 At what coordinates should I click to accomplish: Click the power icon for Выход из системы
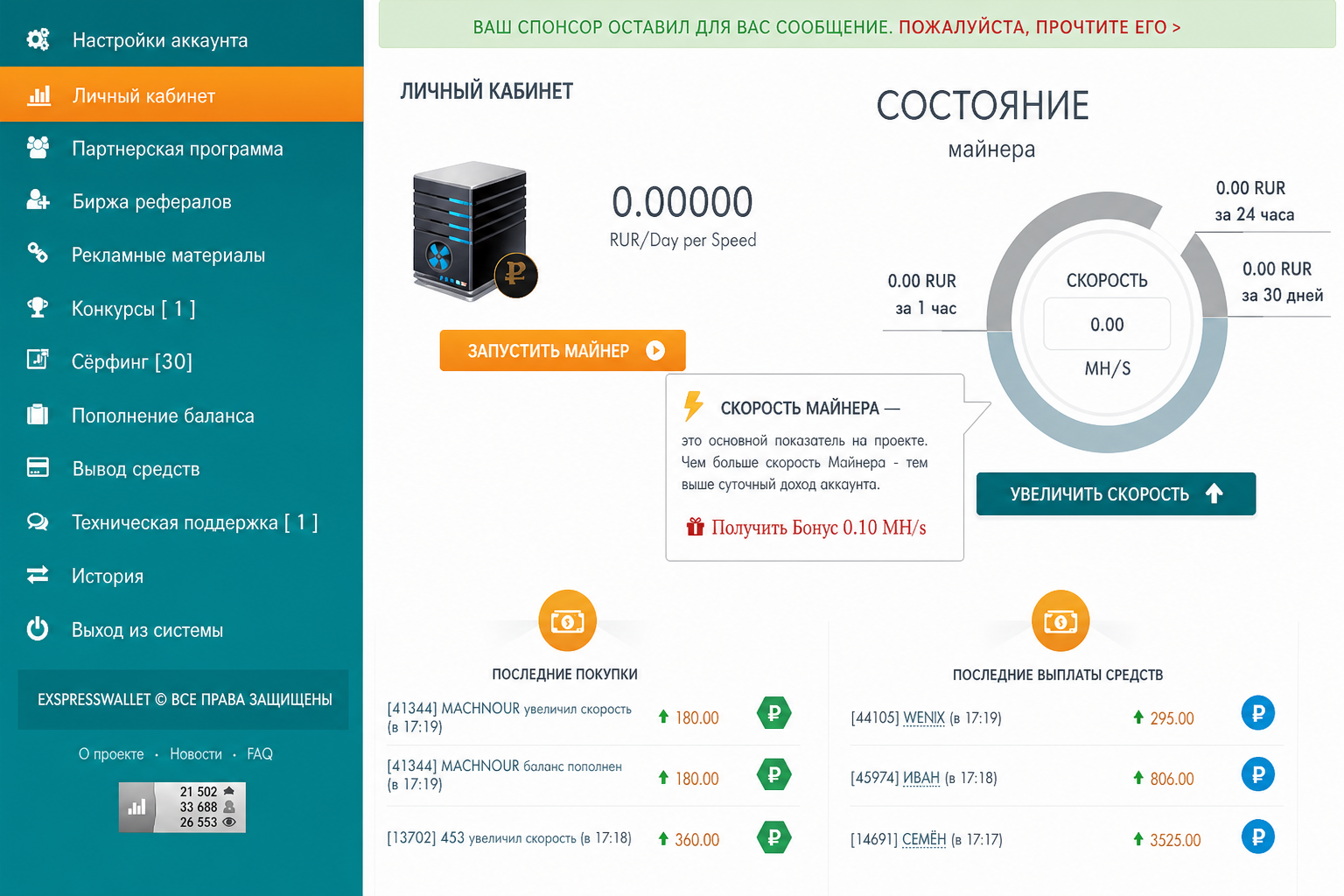point(38,629)
